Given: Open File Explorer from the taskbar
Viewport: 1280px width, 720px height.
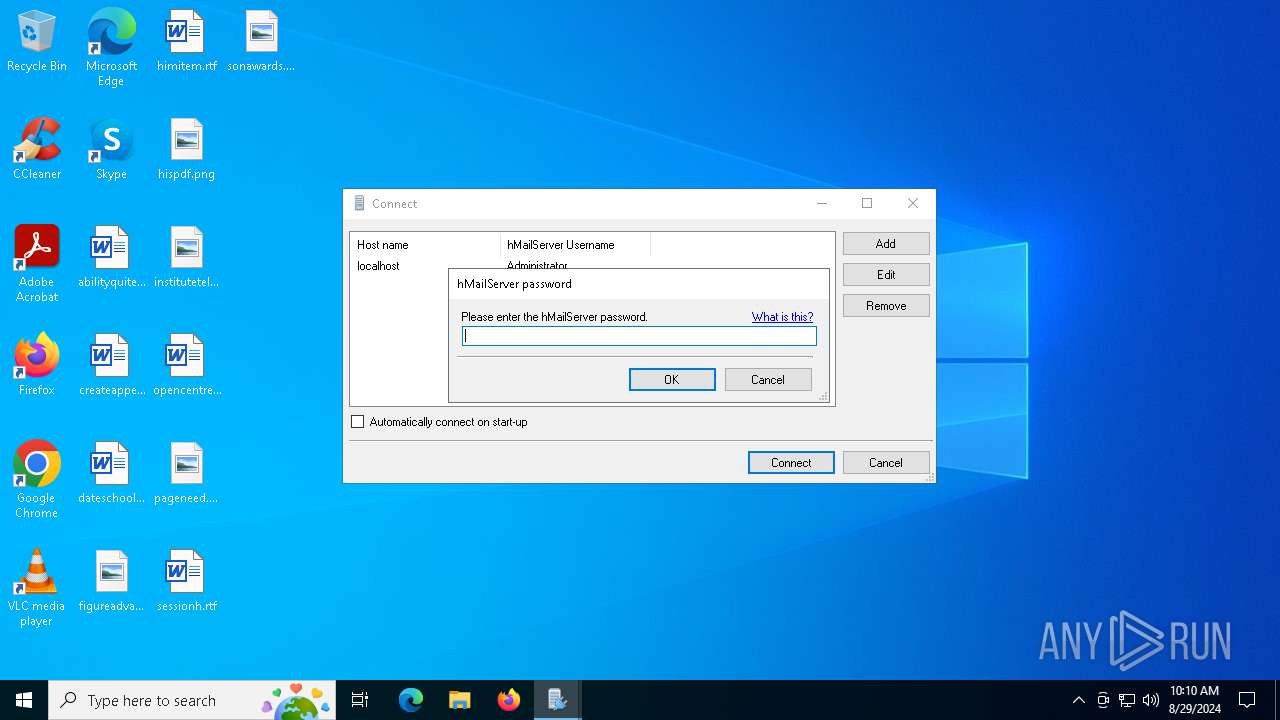Looking at the screenshot, I should click(x=459, y=700).
